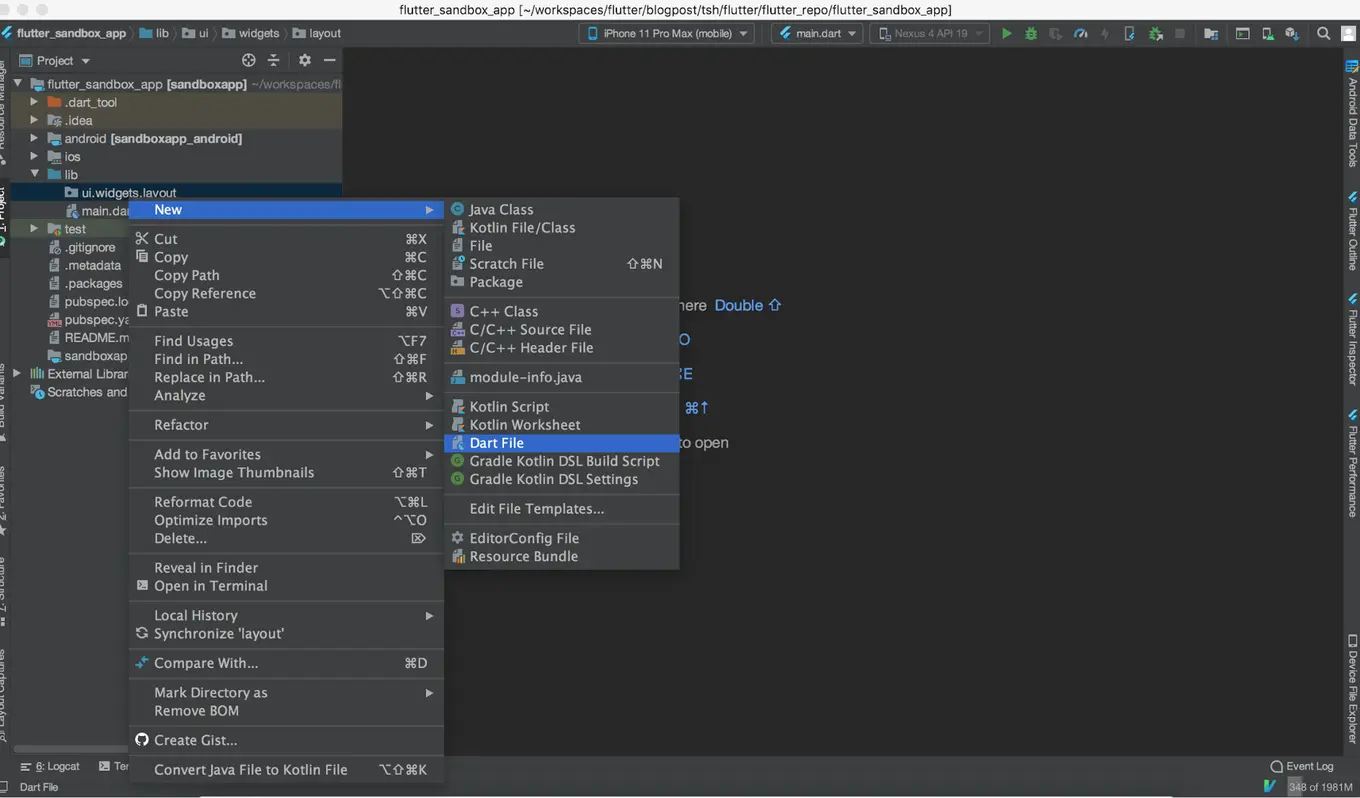Open the Event Log in status bar

(1301, 766)
